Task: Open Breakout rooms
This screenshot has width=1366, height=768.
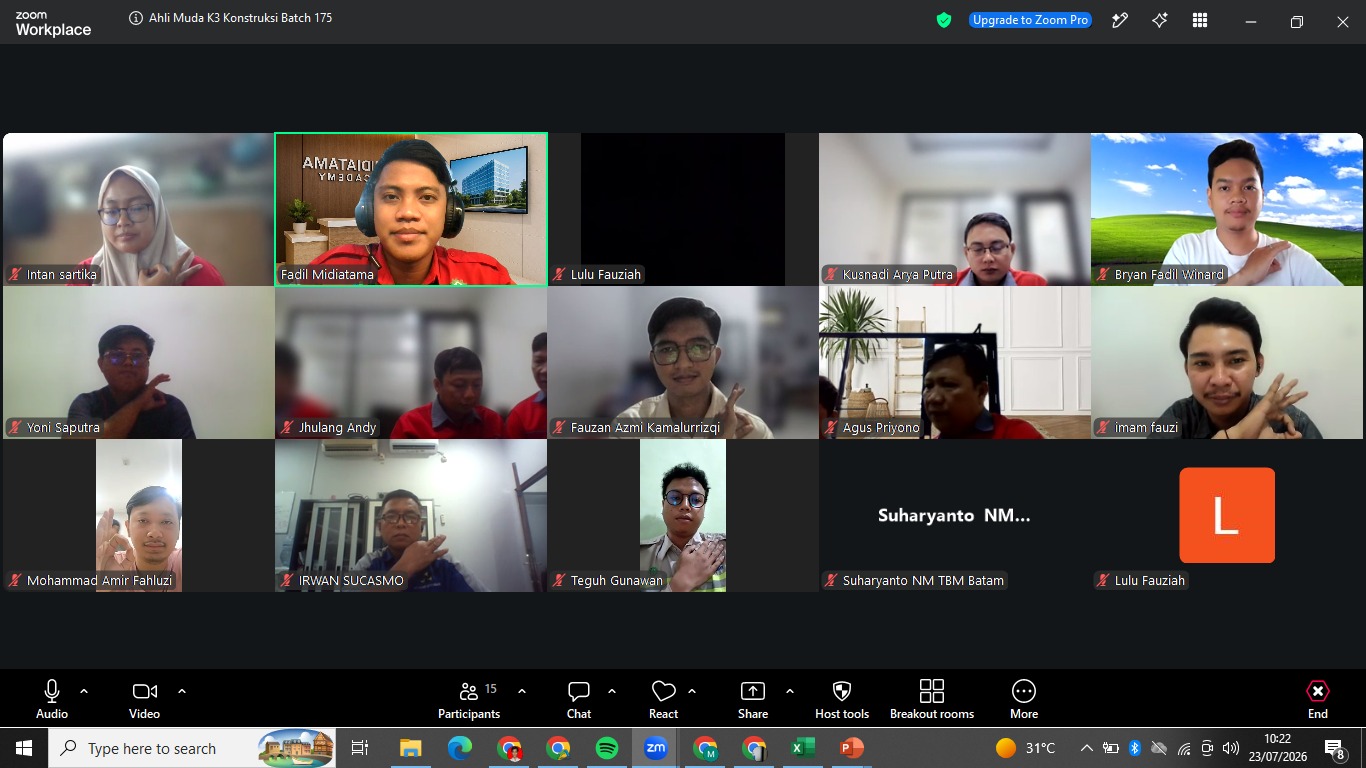Action: click(932, 698)
